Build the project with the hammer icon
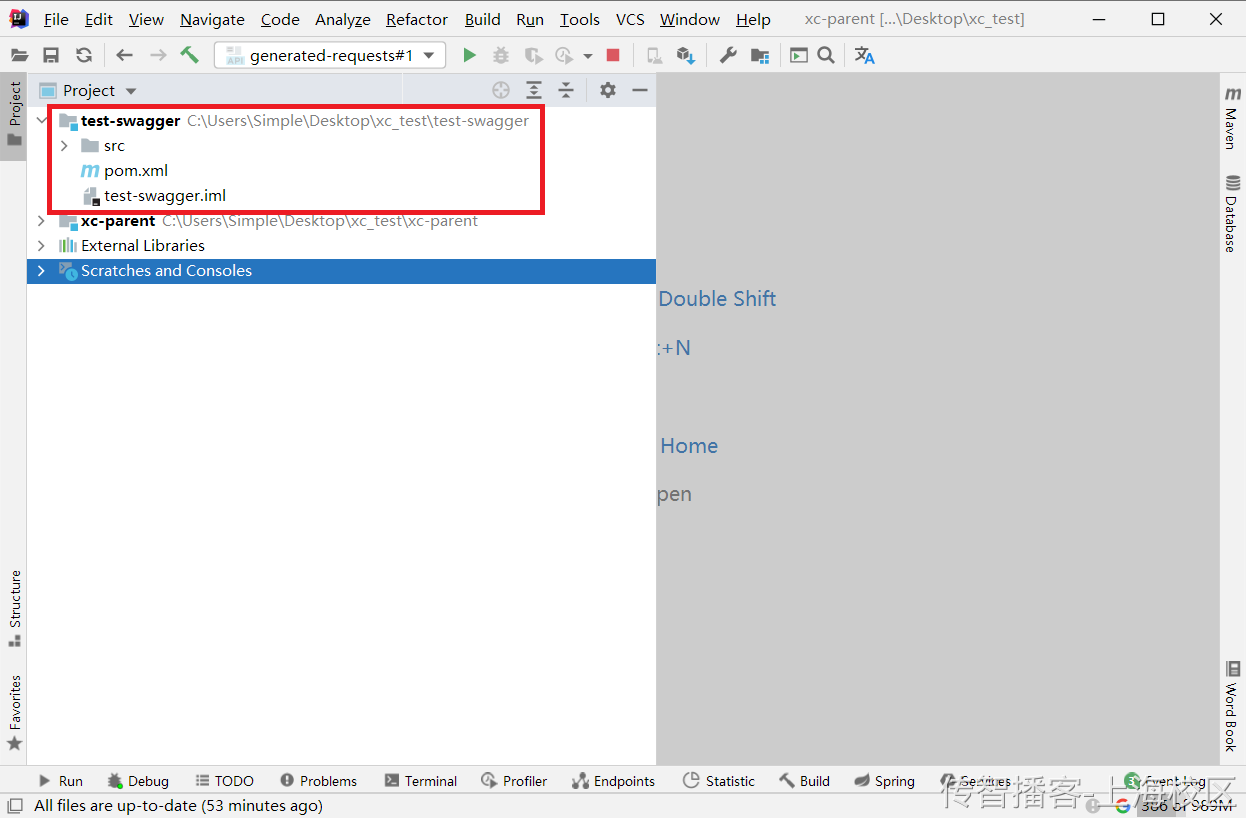This screenshot has width=1246, height=818. pos(190,55)
